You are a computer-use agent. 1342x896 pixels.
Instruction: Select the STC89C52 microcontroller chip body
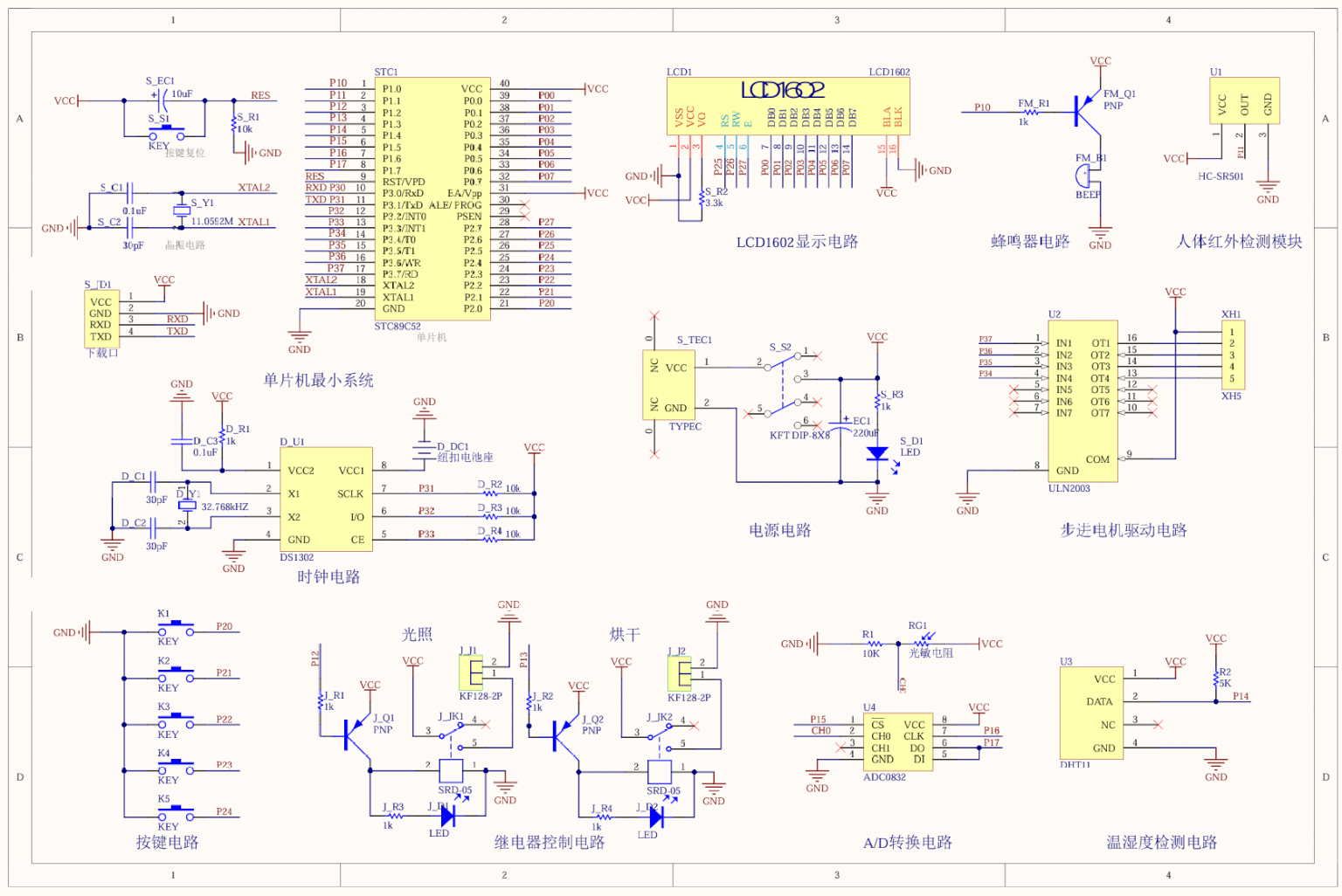[432, 199]
